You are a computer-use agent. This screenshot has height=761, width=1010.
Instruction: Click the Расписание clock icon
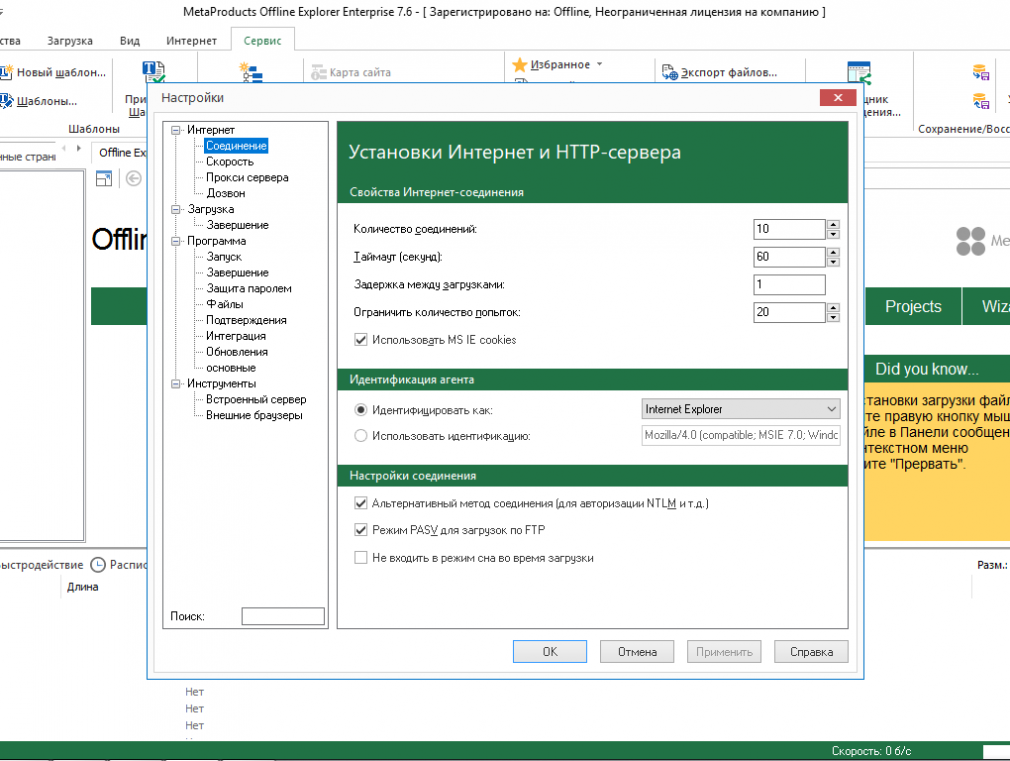coord(98,565)
